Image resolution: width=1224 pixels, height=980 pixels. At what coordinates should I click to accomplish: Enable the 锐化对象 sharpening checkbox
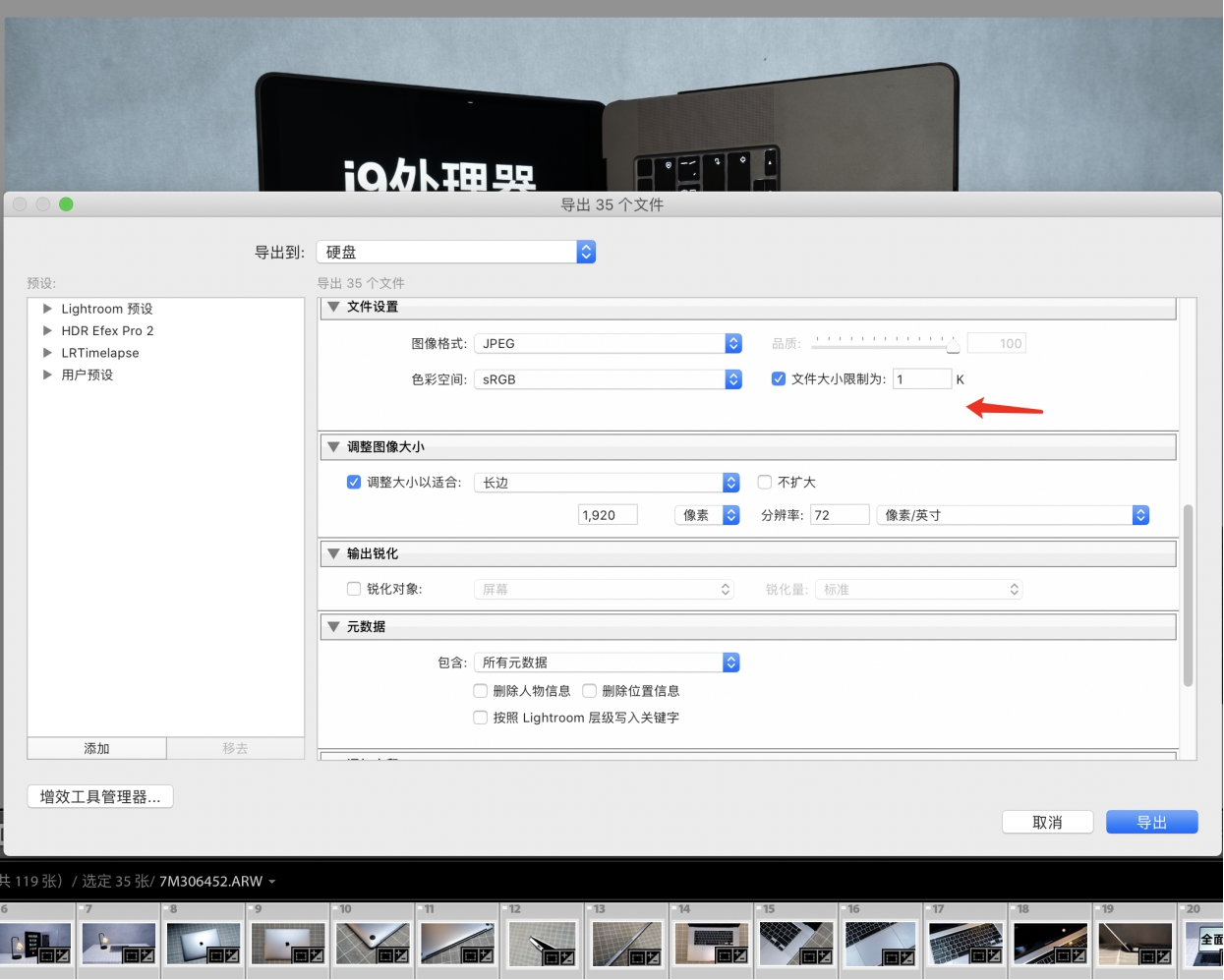point(353,589)
